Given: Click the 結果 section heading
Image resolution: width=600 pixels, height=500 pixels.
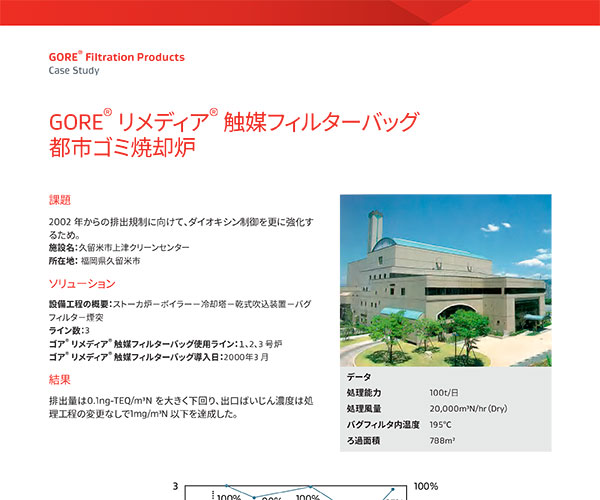Looking at the screenshot, I should tap(60, 379).
